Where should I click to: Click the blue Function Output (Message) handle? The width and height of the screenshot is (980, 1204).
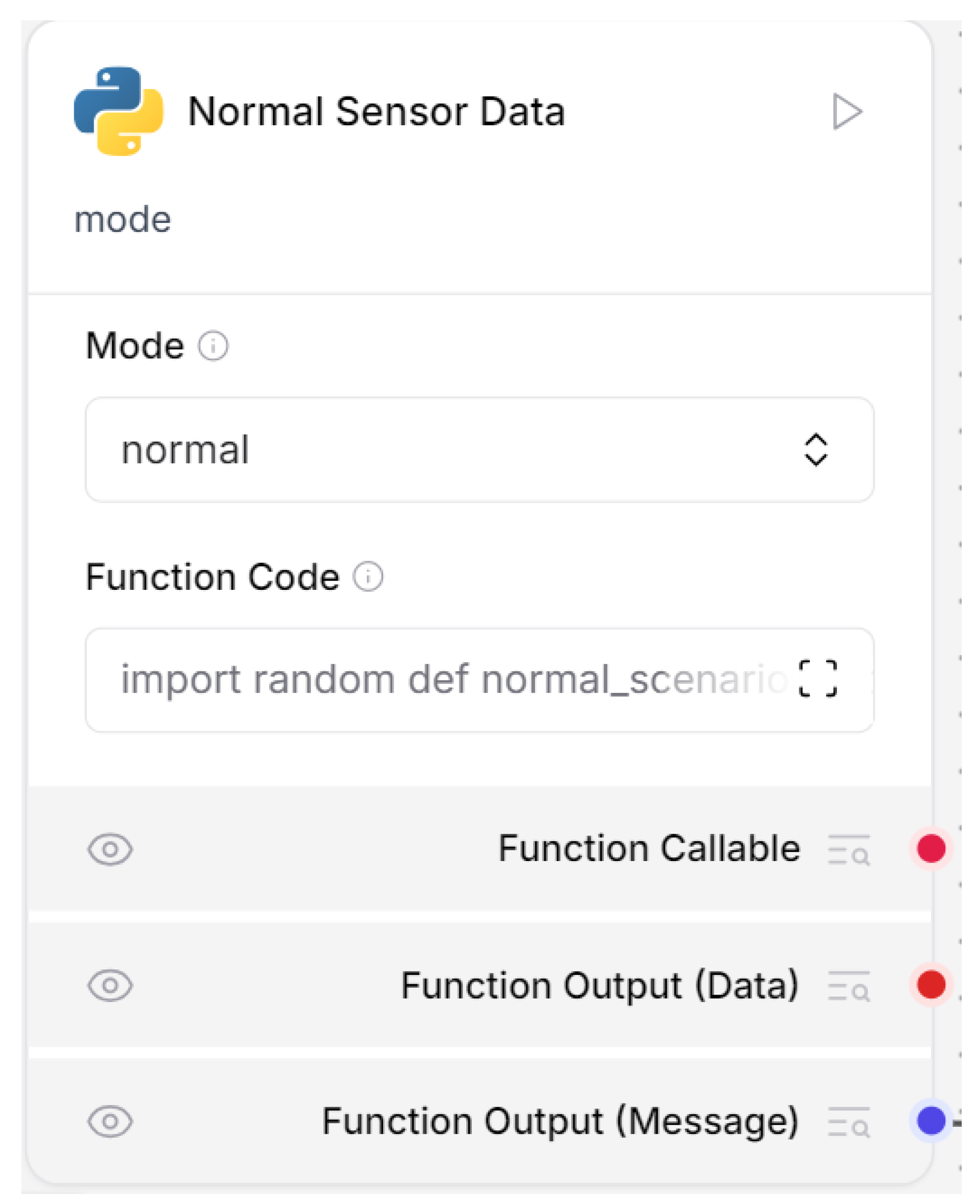[931, 1120]
